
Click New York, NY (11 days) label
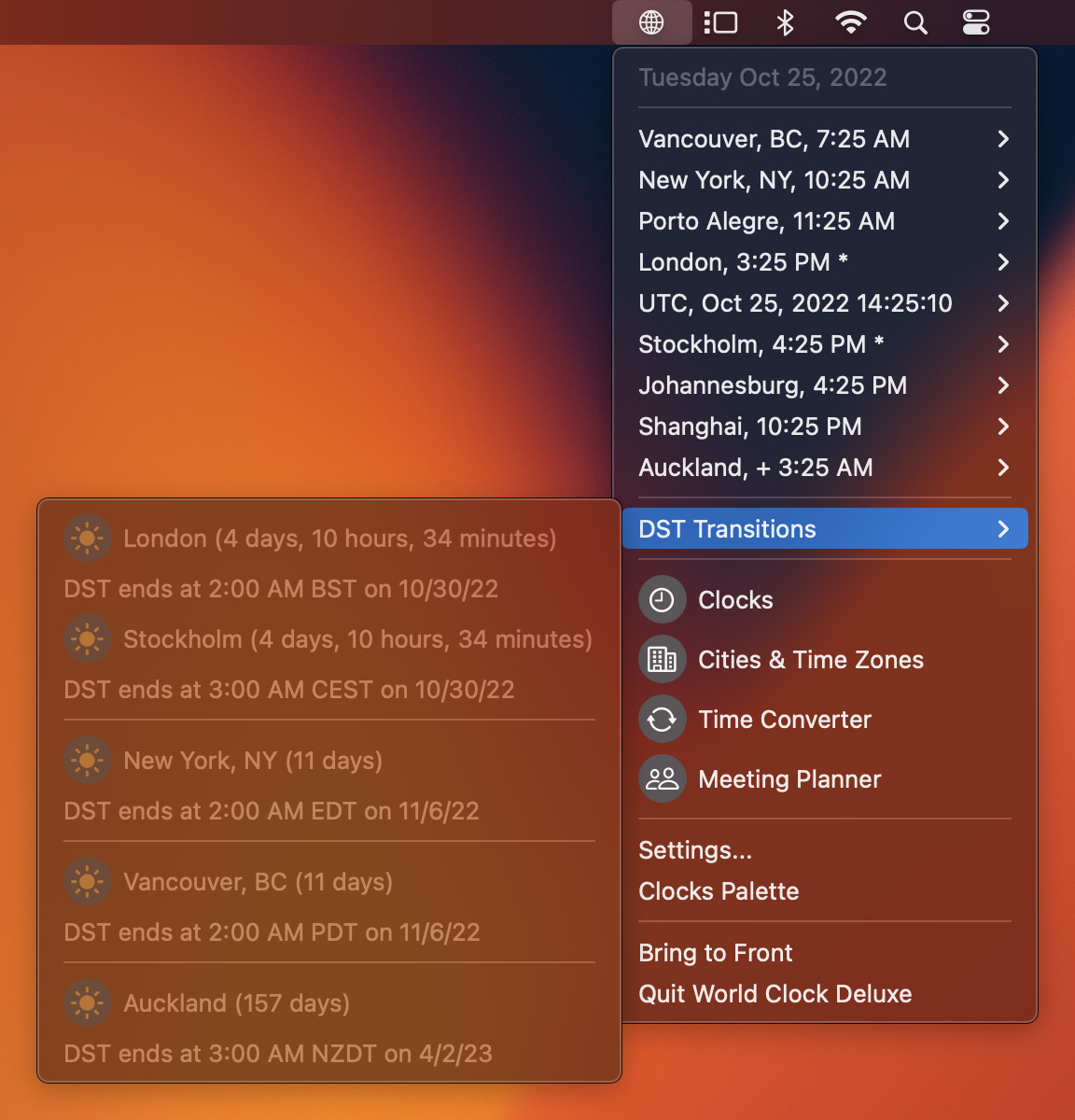[253, 761]
